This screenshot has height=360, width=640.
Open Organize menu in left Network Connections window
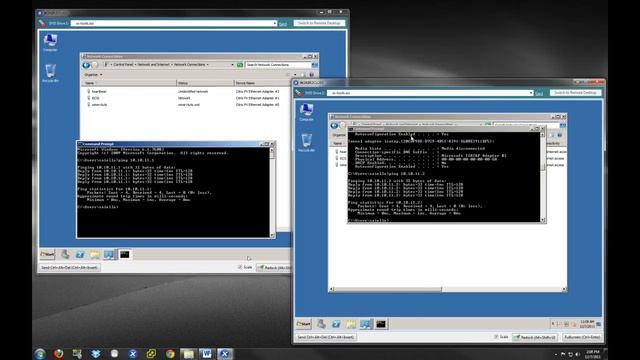93,75
